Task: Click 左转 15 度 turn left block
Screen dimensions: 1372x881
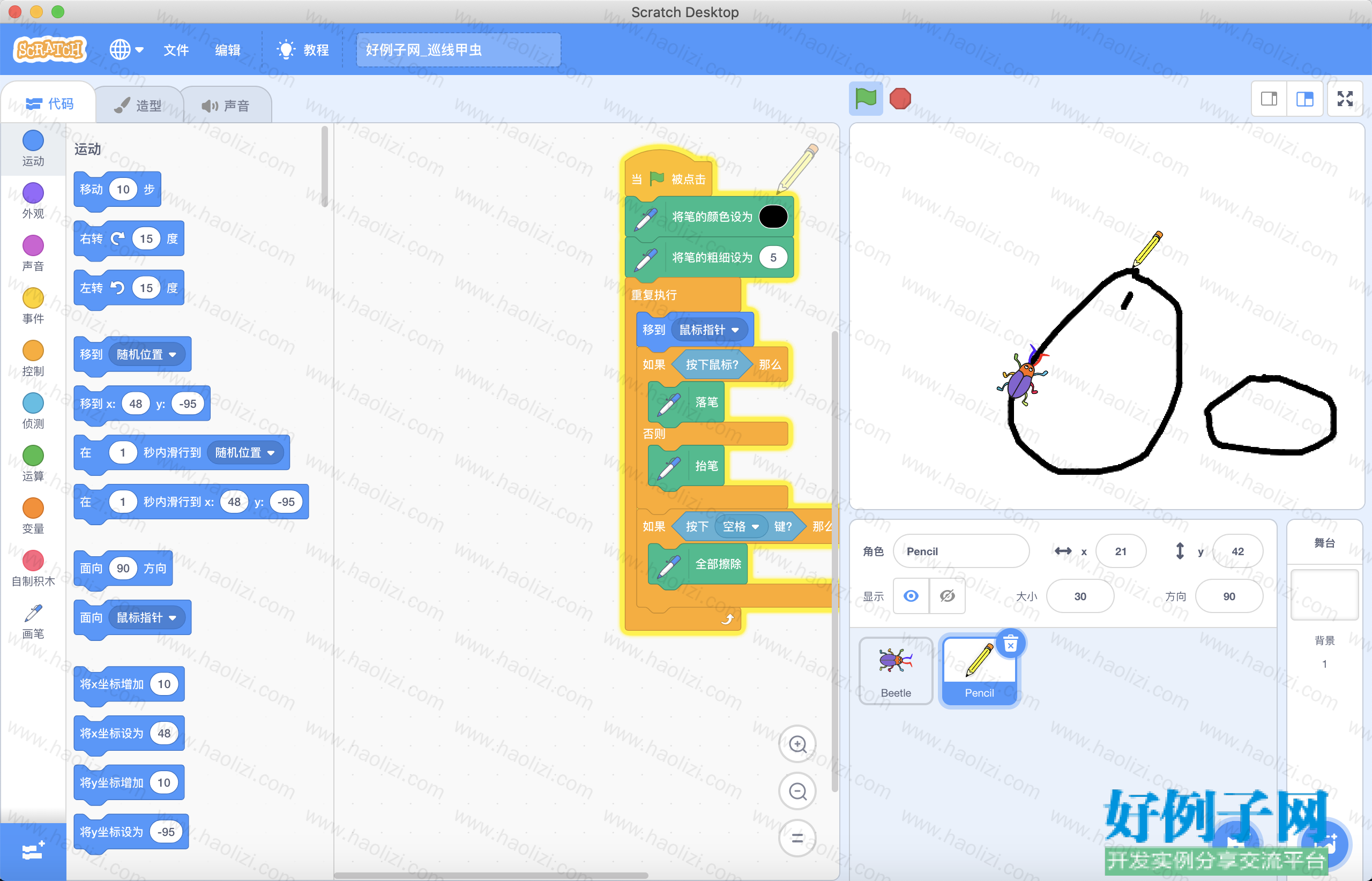Action: [129, 288]
